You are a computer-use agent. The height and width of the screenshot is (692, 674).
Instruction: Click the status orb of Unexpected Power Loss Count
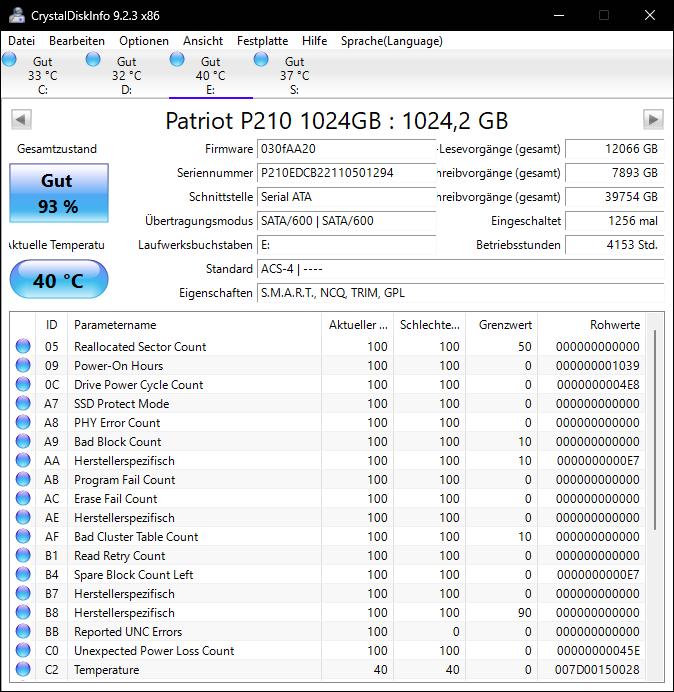pos(23,650)
